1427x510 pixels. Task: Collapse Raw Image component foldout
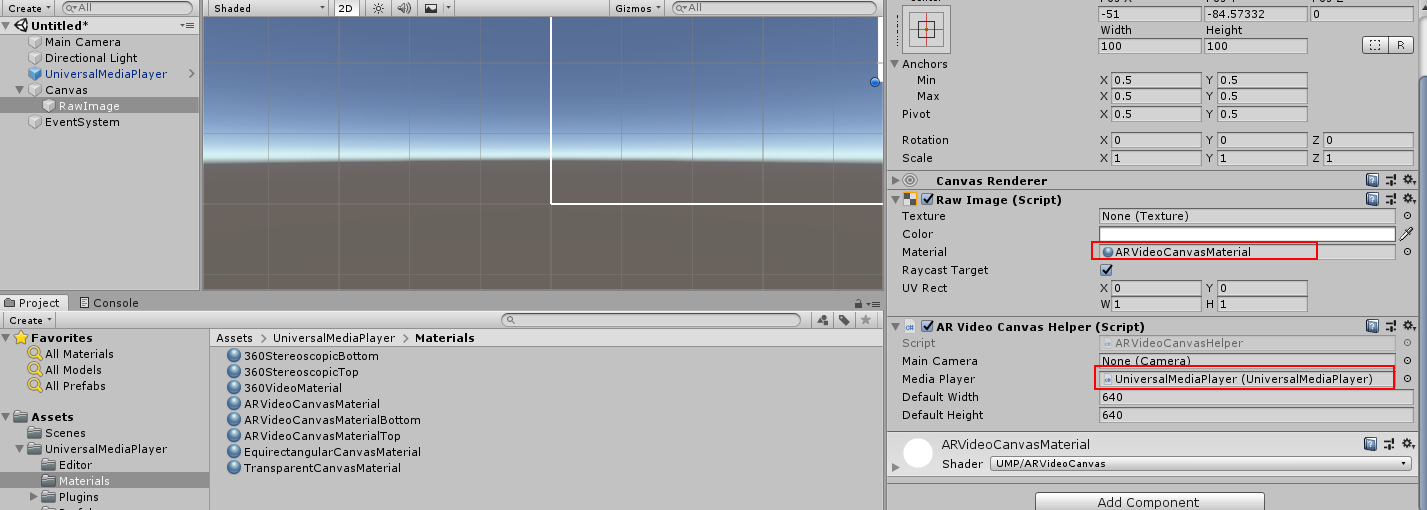(x=895, y=199)
